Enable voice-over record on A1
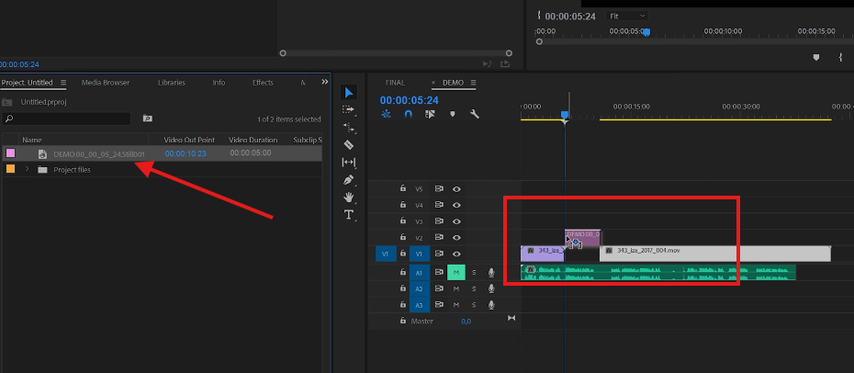854x373 pixels. [x=491, y=272]
